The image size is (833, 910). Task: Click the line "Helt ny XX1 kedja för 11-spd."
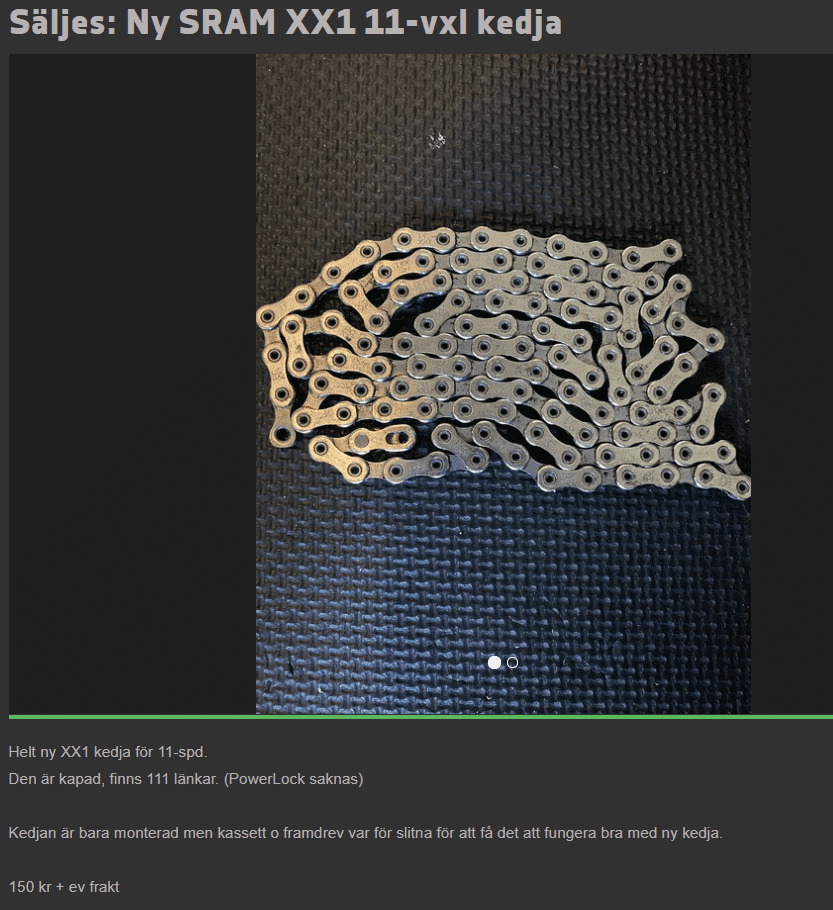pos(108,752)
